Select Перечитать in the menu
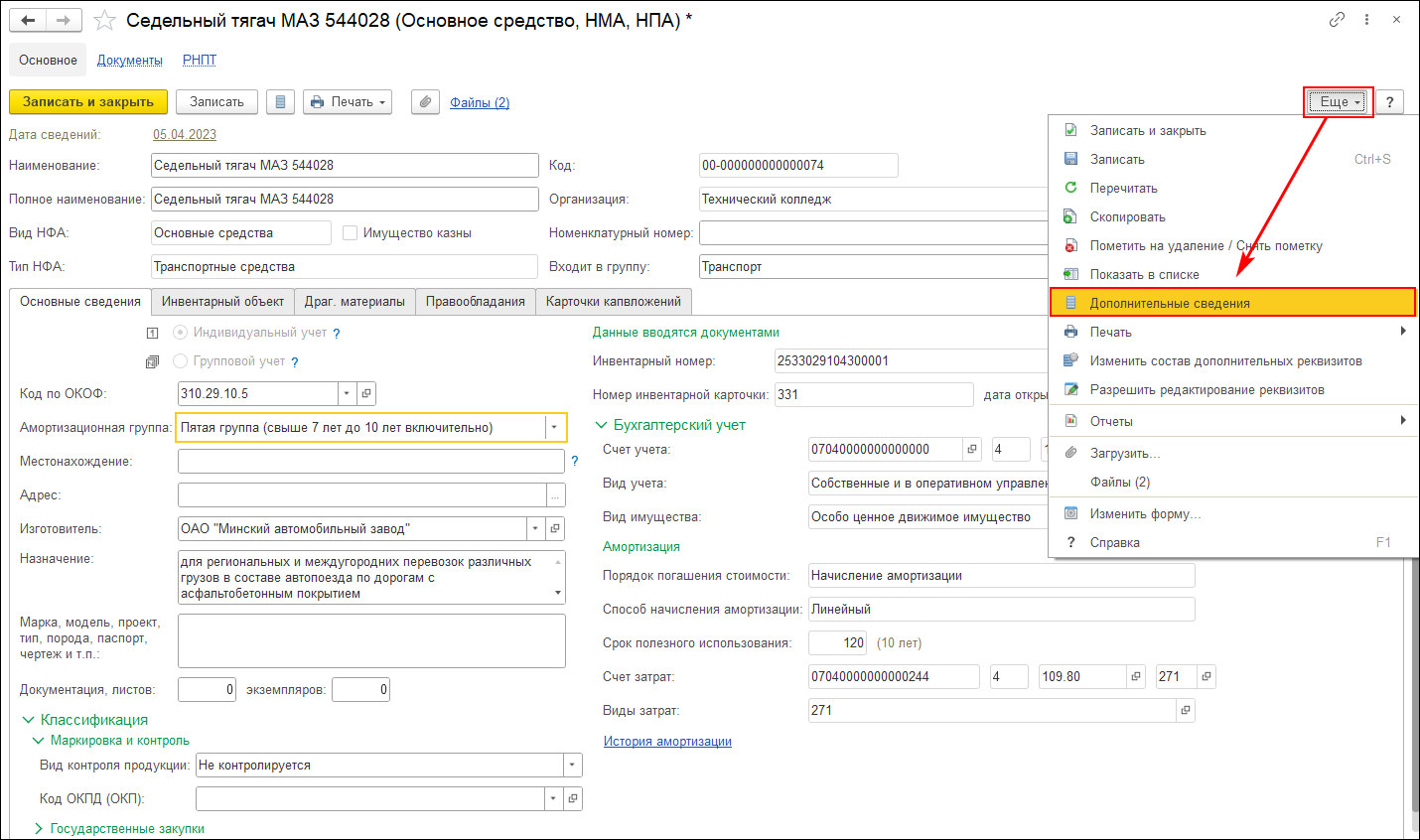1420x840 pixels. tap(1231, 188)
